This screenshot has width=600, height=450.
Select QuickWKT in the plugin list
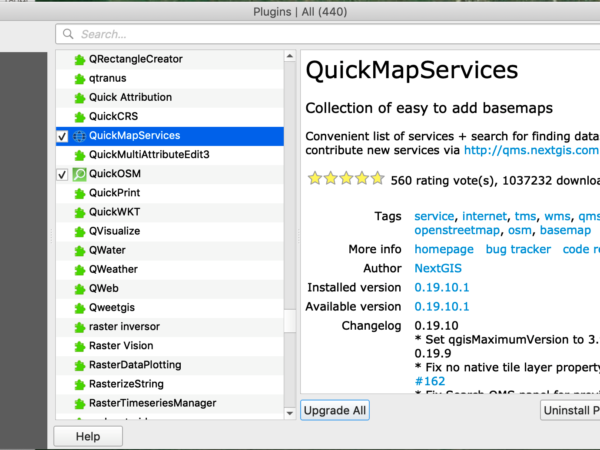[x=170, y=212]
